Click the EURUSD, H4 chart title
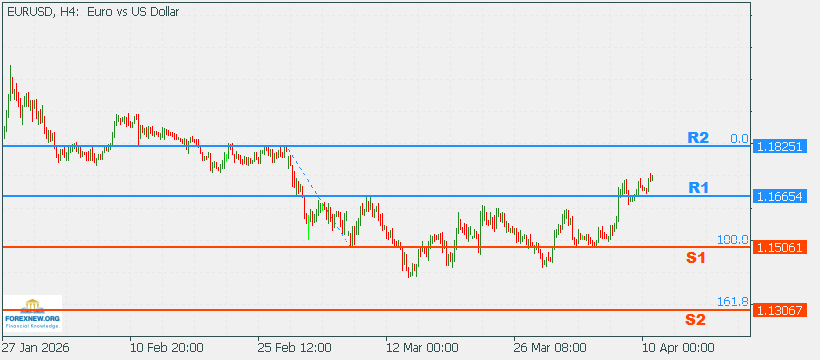Viewport: 820px width, 360px height. (93, 12)
